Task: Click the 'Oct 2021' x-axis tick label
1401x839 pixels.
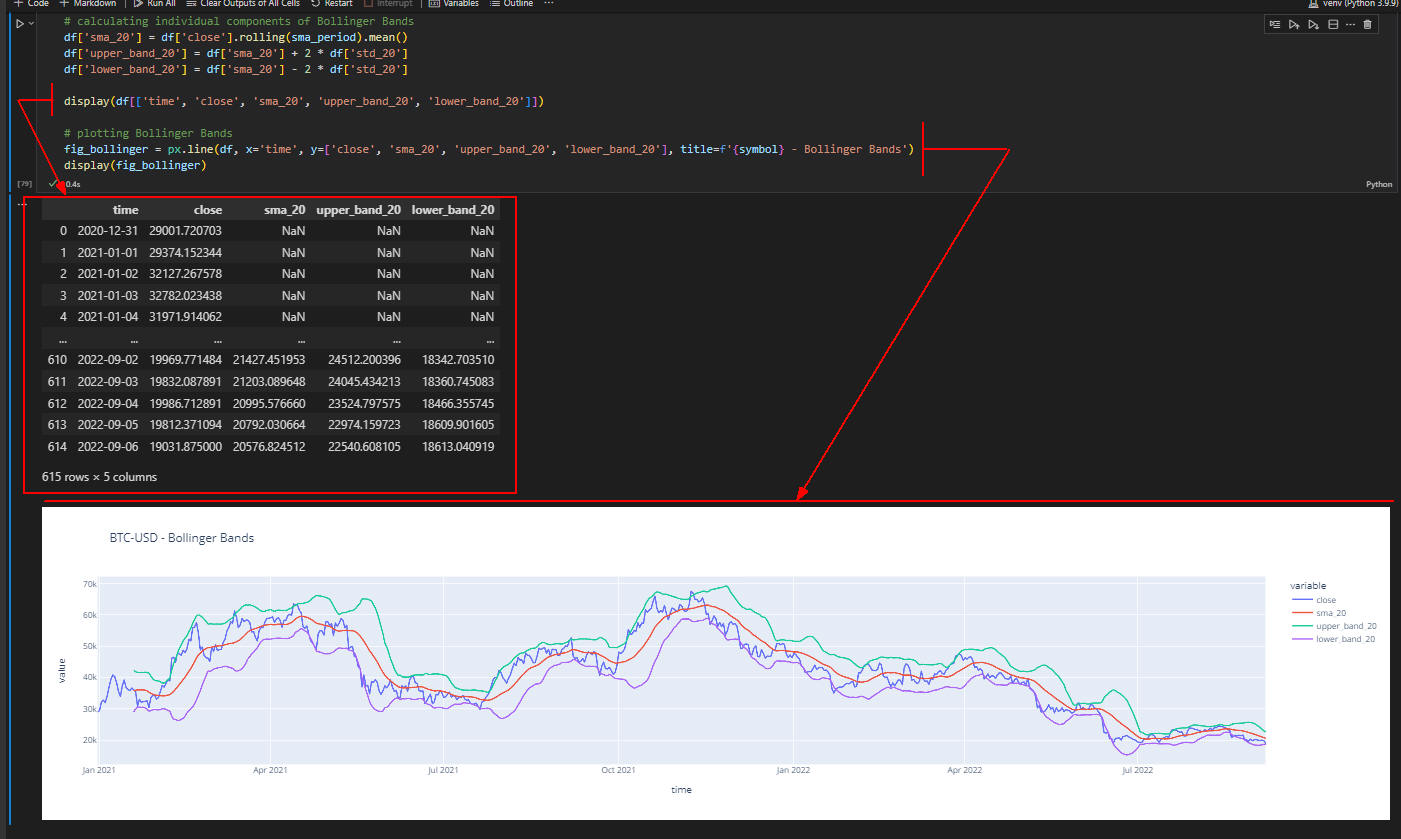Action: pos(617,771)
